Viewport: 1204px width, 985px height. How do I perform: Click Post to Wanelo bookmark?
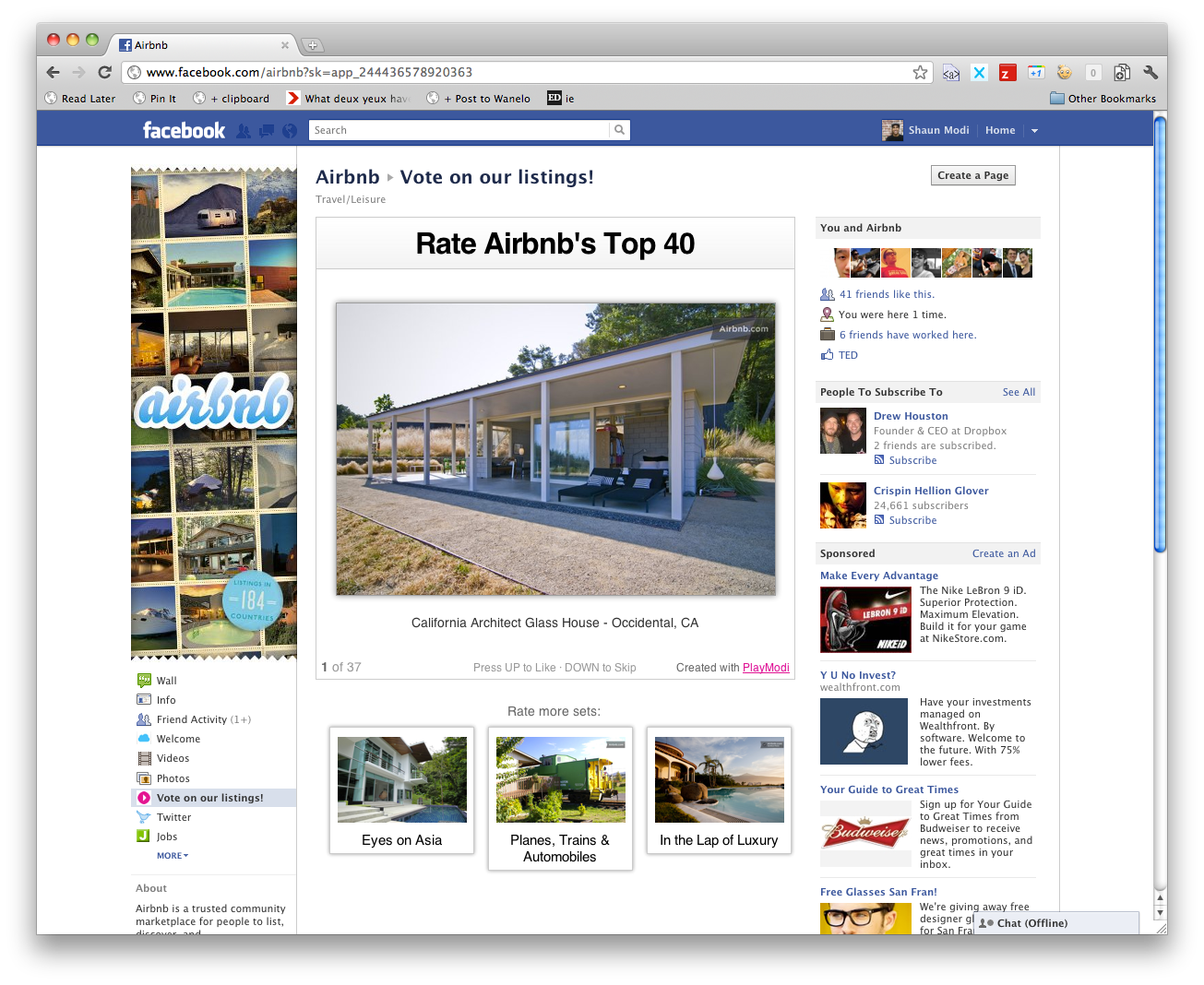(x=479, y=99)
